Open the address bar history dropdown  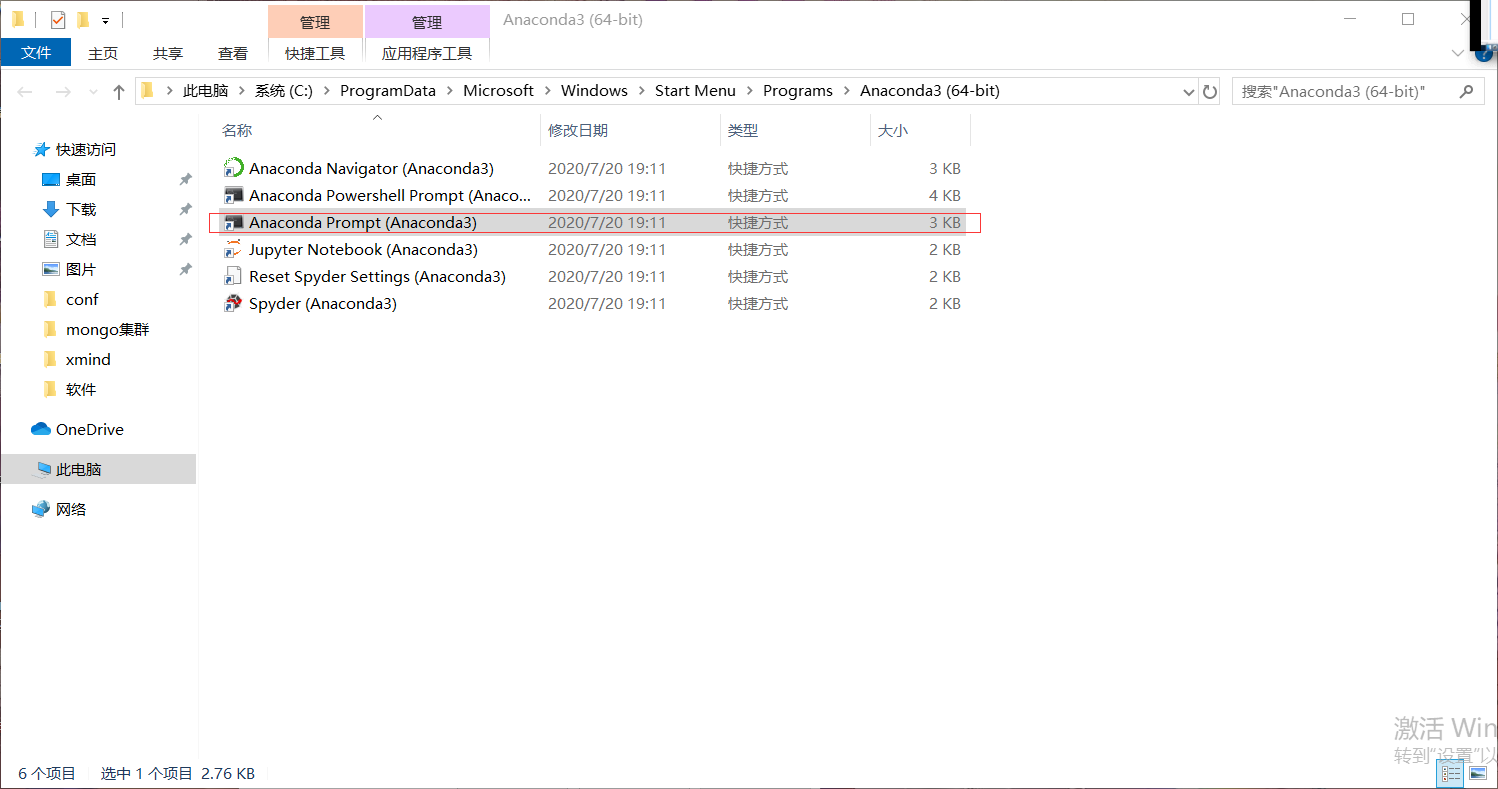[1188, 91]
